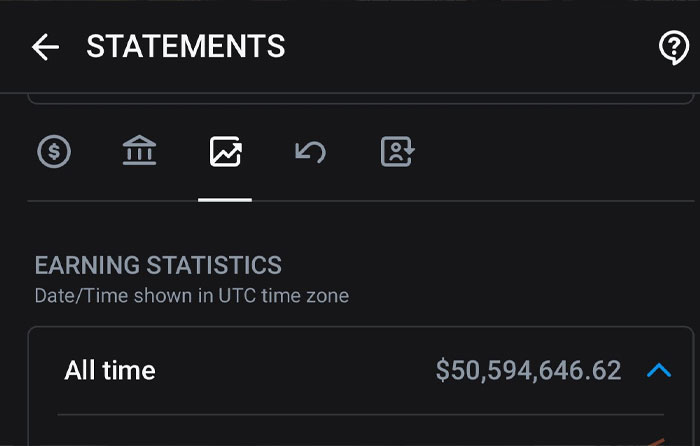Tap the STATEMENTS page title
The image size is (700, 446).
[186, 47]
